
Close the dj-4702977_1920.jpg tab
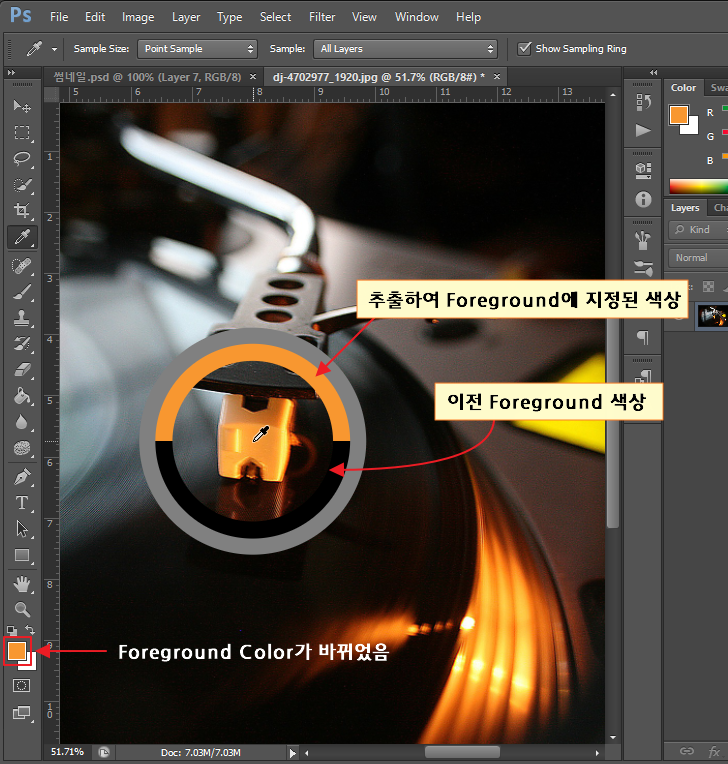pos(497,76)
